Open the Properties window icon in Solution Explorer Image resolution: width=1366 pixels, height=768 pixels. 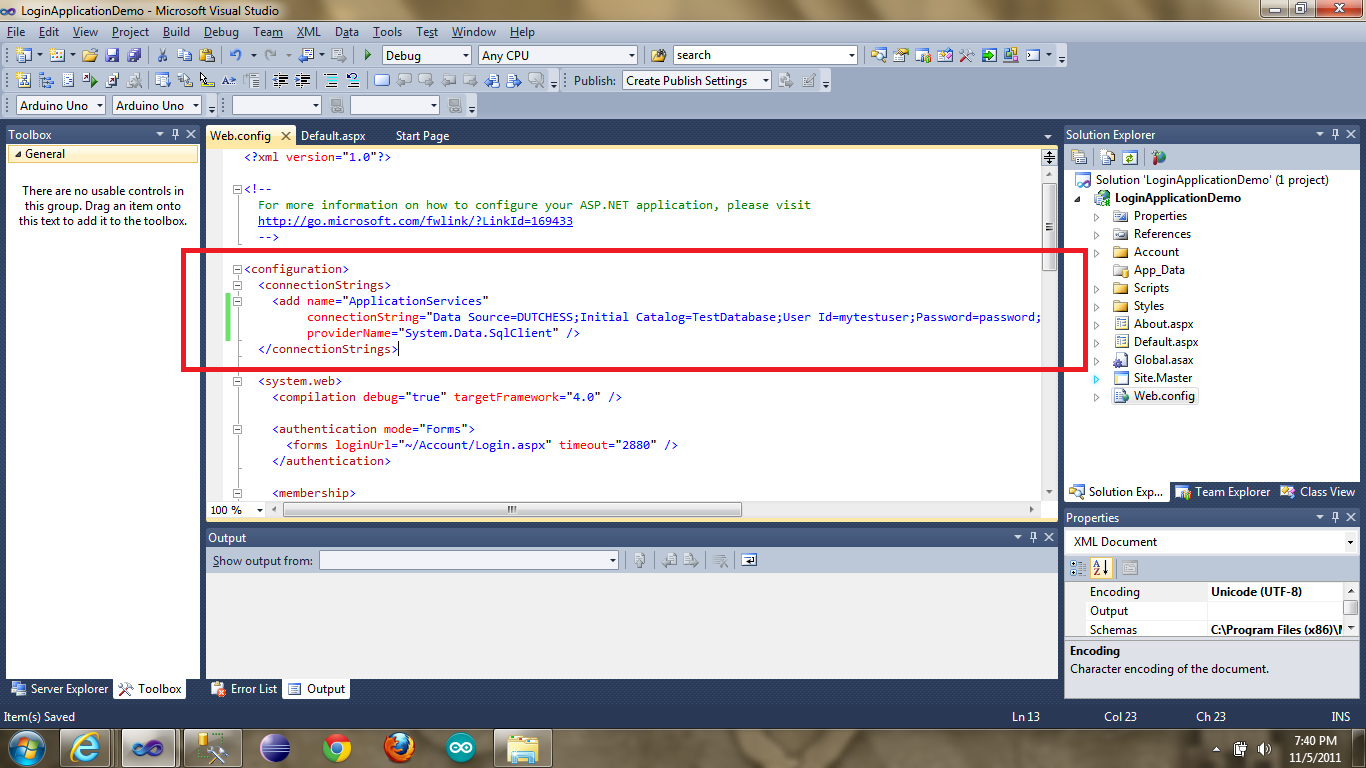point(1079,157)
